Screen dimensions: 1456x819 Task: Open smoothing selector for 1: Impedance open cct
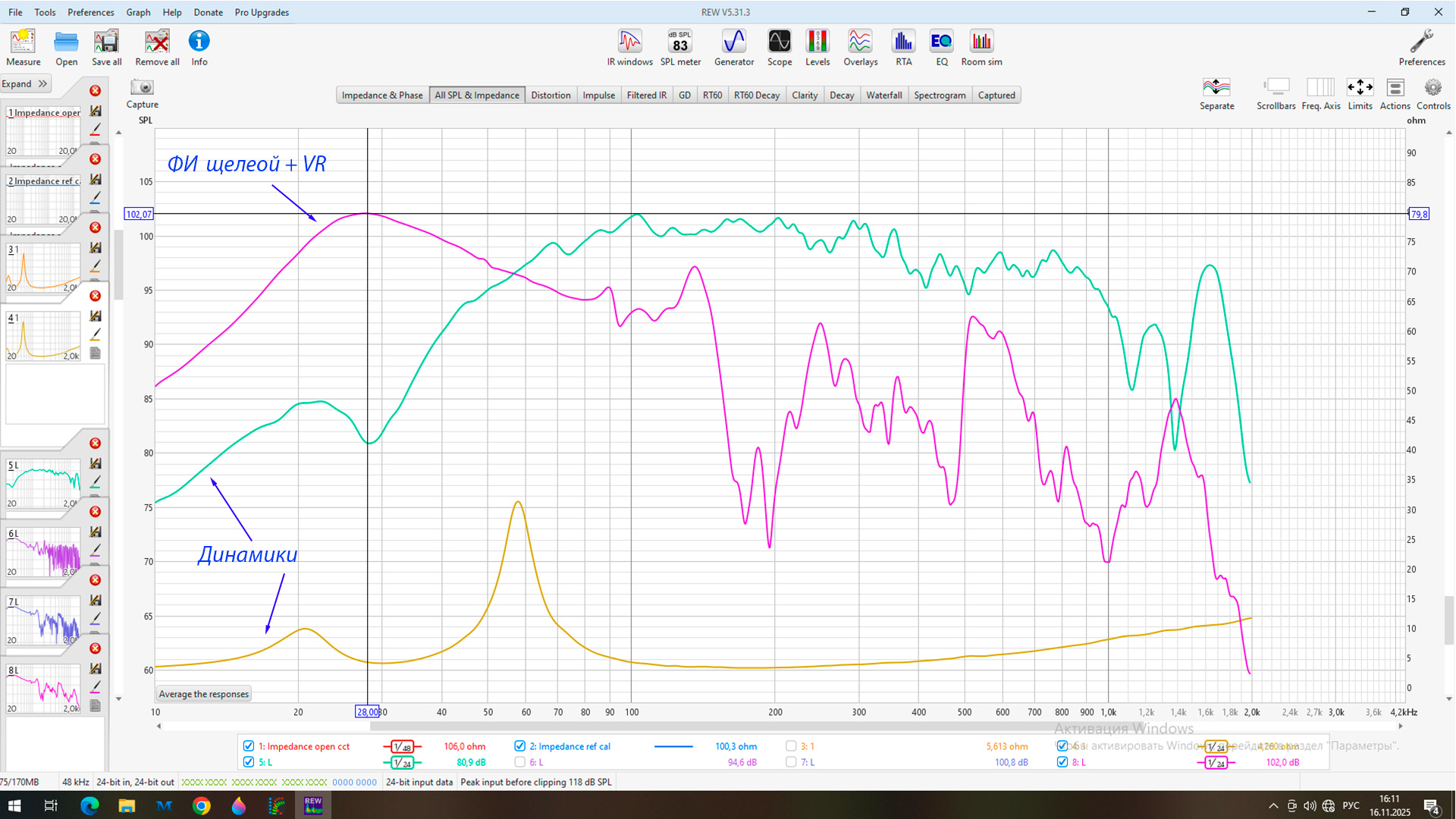[x=402, y=747]
